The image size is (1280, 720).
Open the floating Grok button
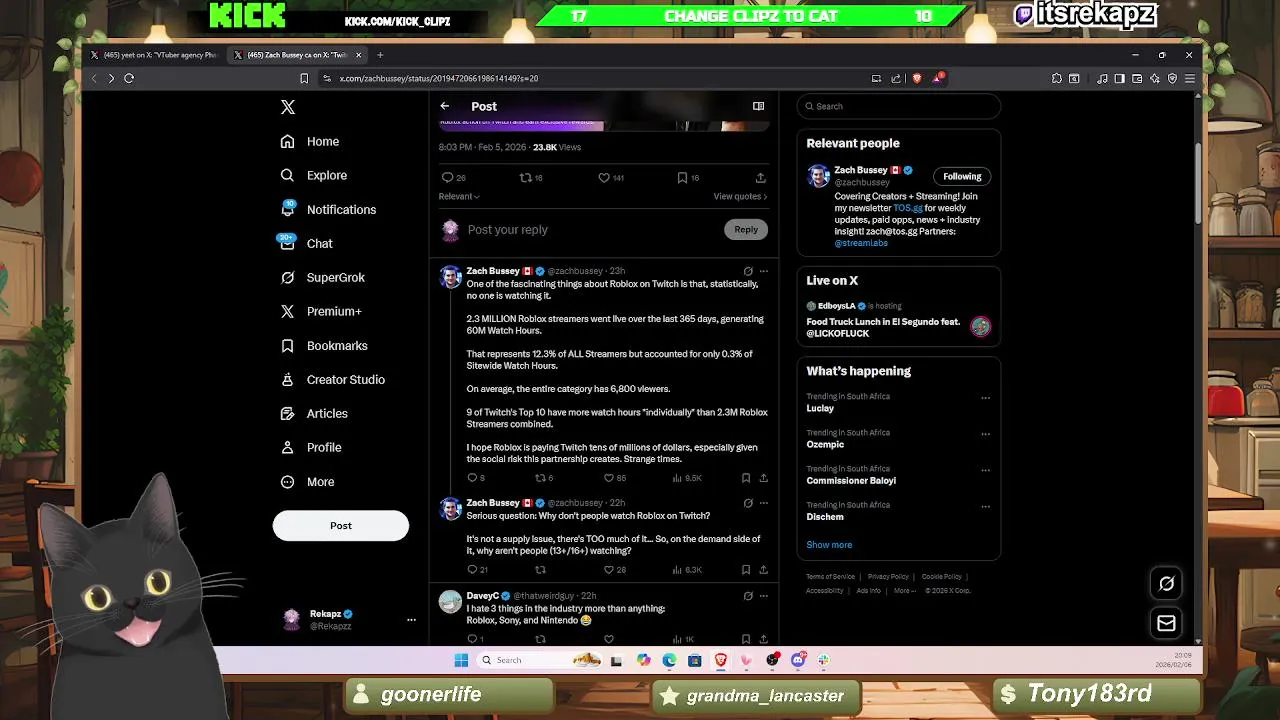click(x=1166, y=584)
